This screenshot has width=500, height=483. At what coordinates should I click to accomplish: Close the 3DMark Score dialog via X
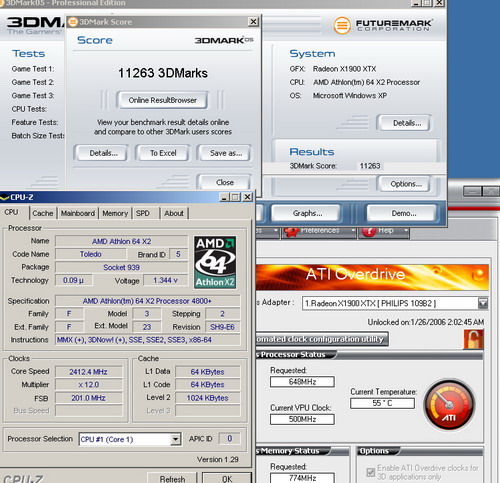pos(253,22)
